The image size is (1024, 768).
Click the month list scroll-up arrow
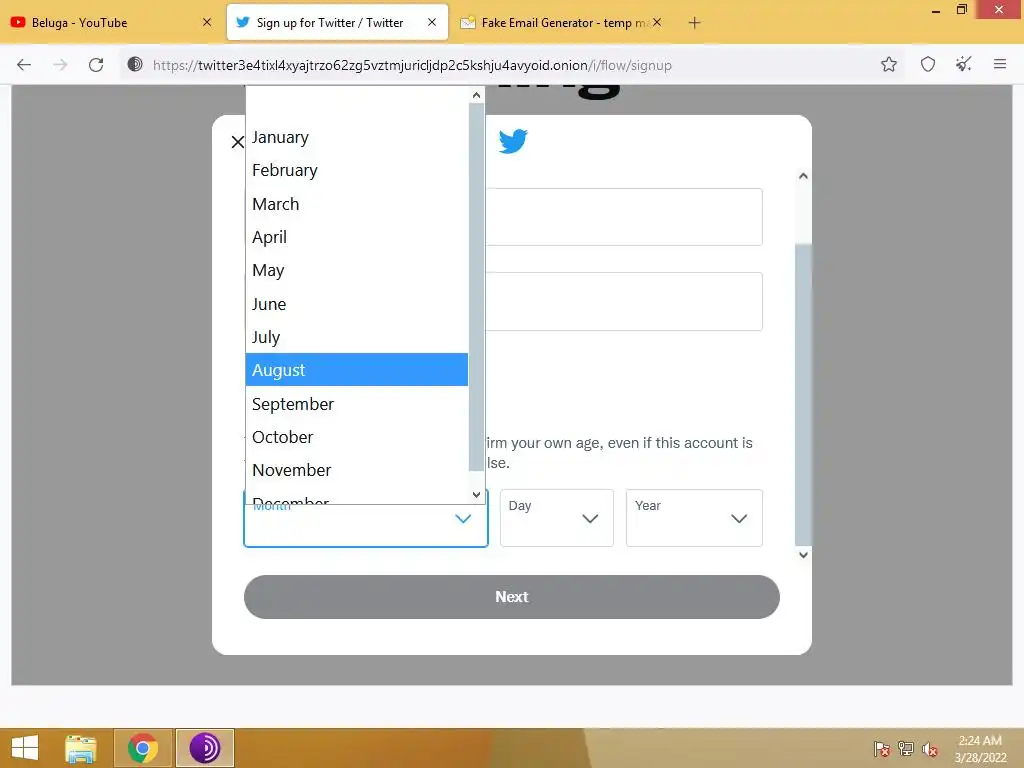click(x=476, y=95)
